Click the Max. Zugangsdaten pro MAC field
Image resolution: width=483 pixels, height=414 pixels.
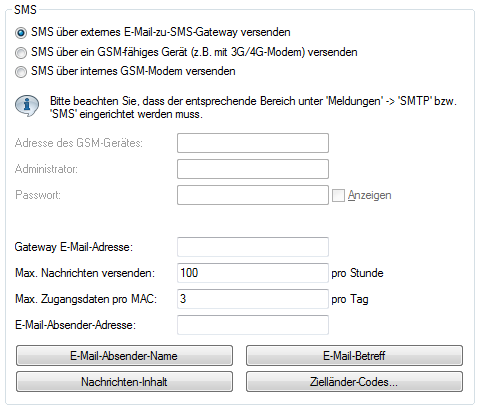click(x=253, y=299)
